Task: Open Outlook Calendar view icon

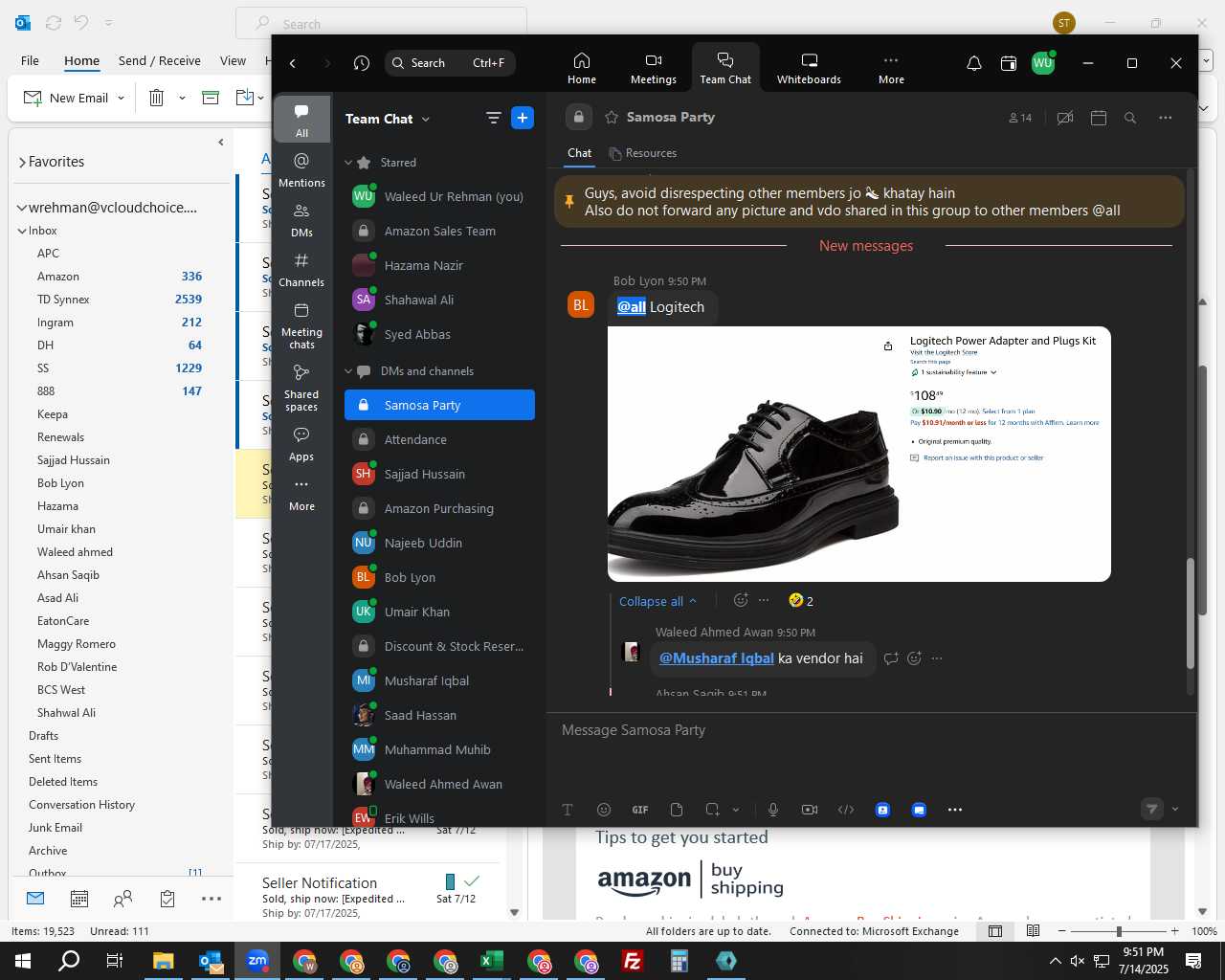Action: tap(79, 899)
